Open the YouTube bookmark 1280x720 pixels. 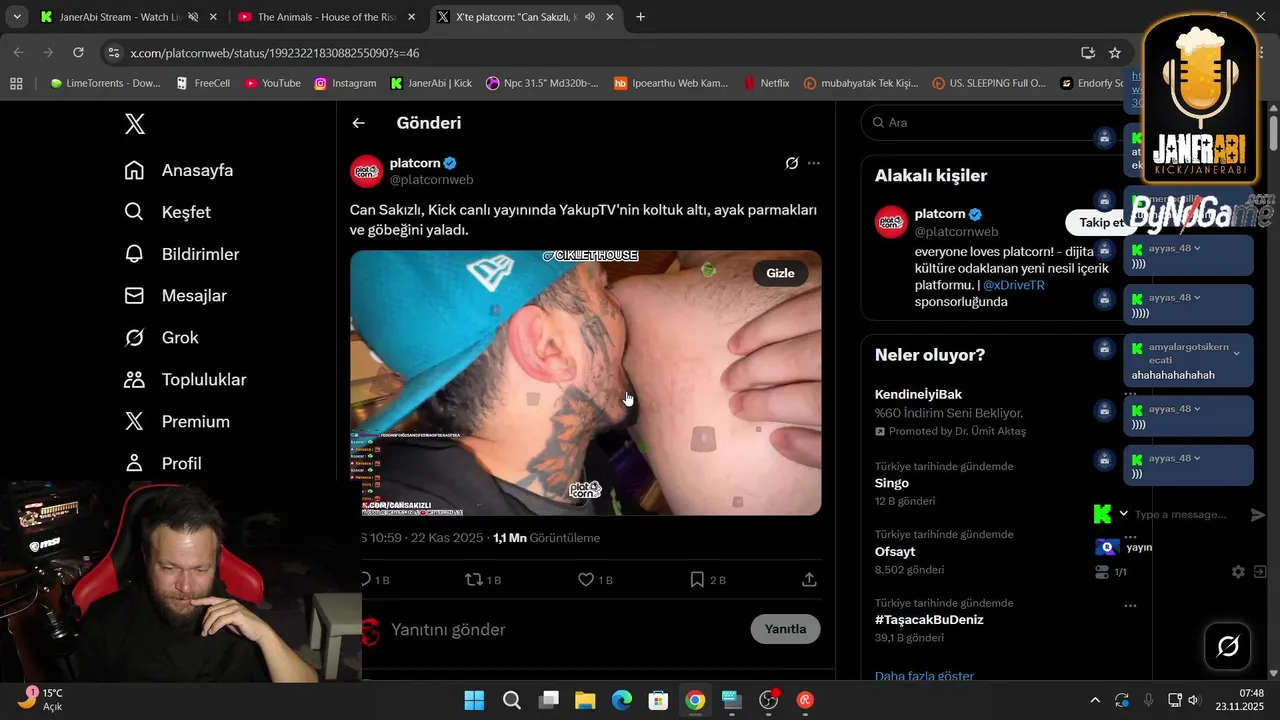pos(273,83)
